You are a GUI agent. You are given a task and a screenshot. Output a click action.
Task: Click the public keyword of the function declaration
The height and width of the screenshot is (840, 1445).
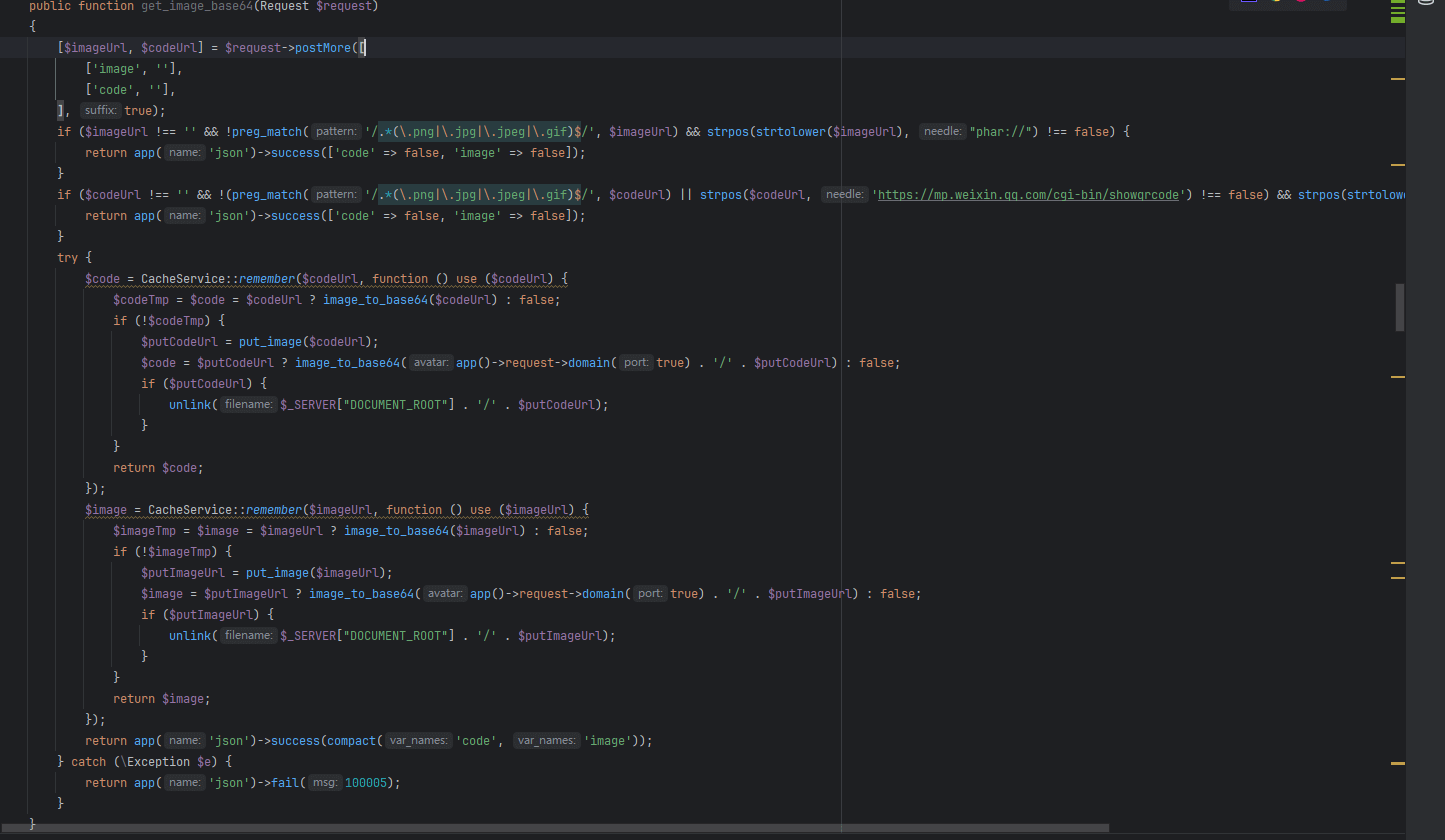pos(50,6)
